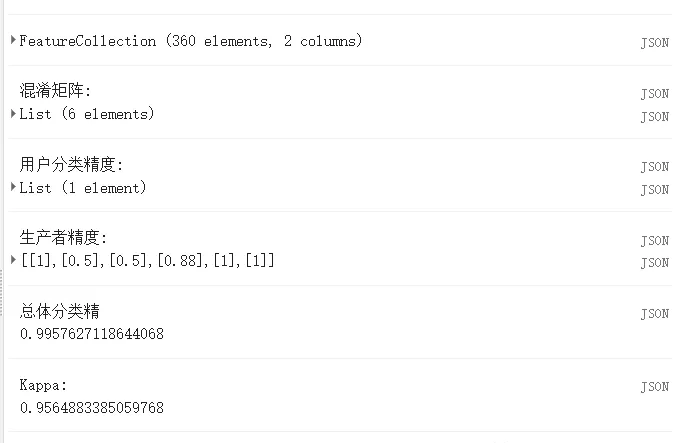
Task: Select the List (6 elements) text
Action: (x=87, y=114)
